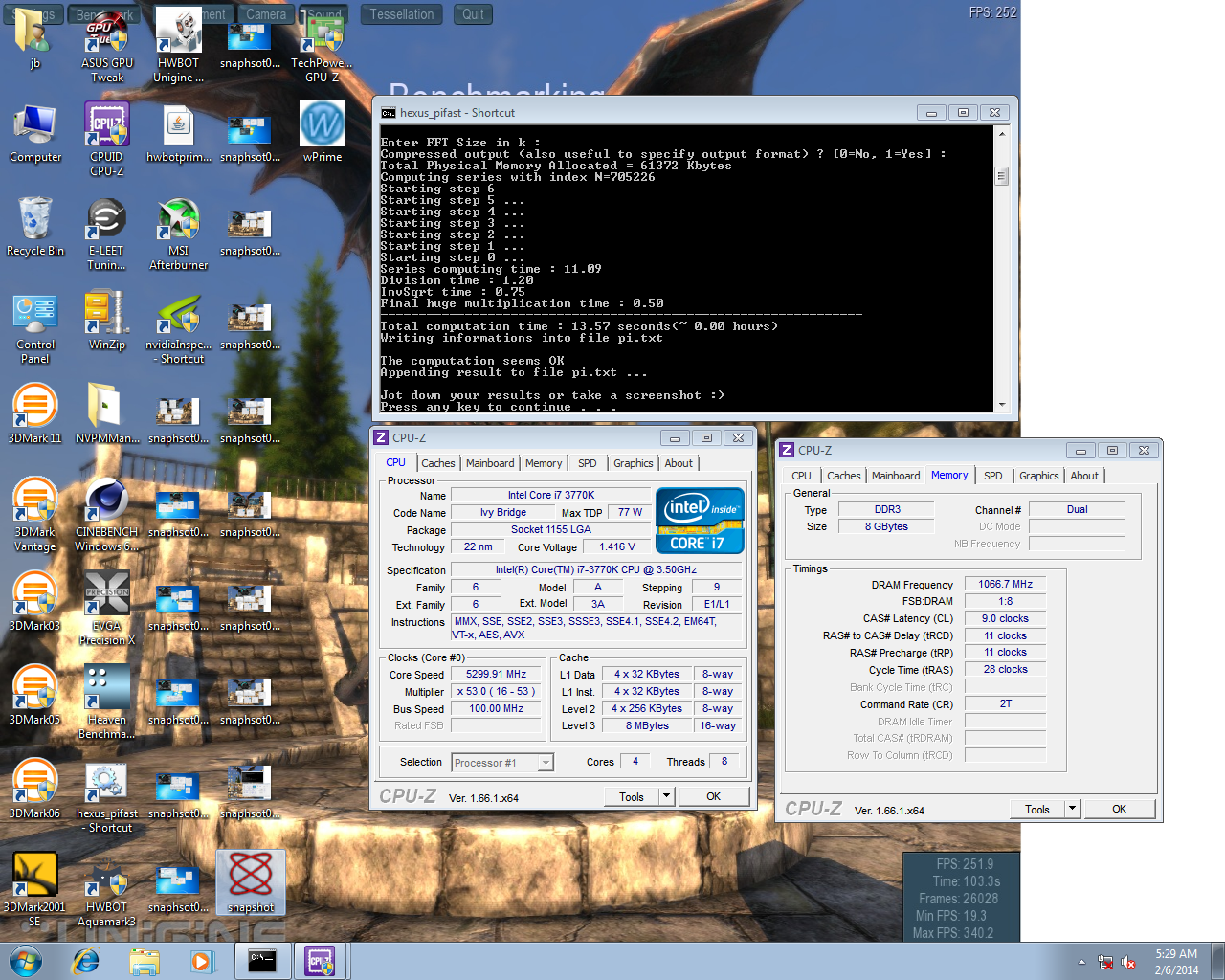Click the network tray icon
This screenshot has width=1225, height=980.
pos(1105,962)
